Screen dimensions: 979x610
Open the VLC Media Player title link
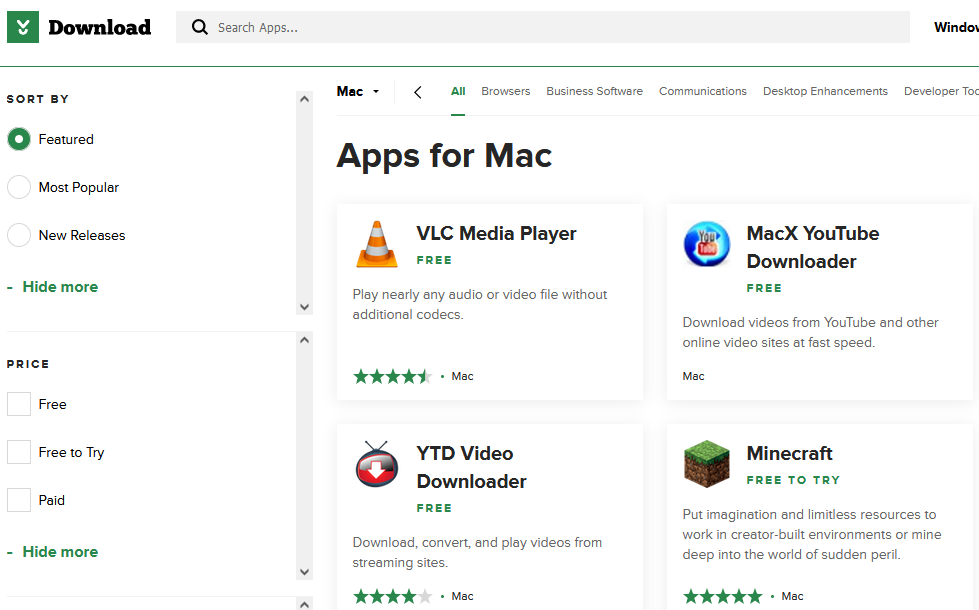[496, 234]
